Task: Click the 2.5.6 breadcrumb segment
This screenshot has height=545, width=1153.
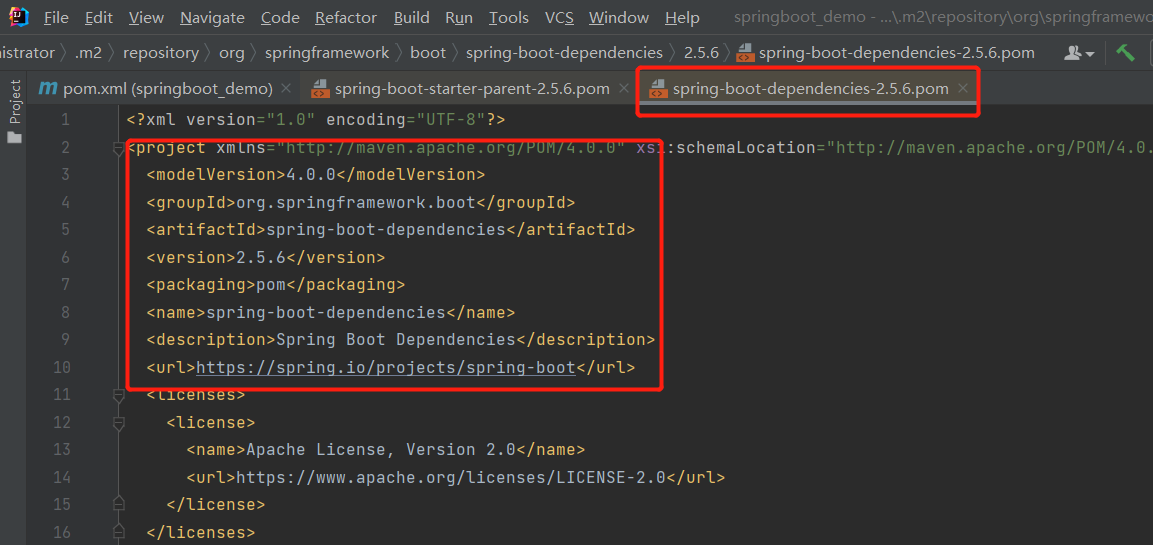Action: (x=702, y=53)
